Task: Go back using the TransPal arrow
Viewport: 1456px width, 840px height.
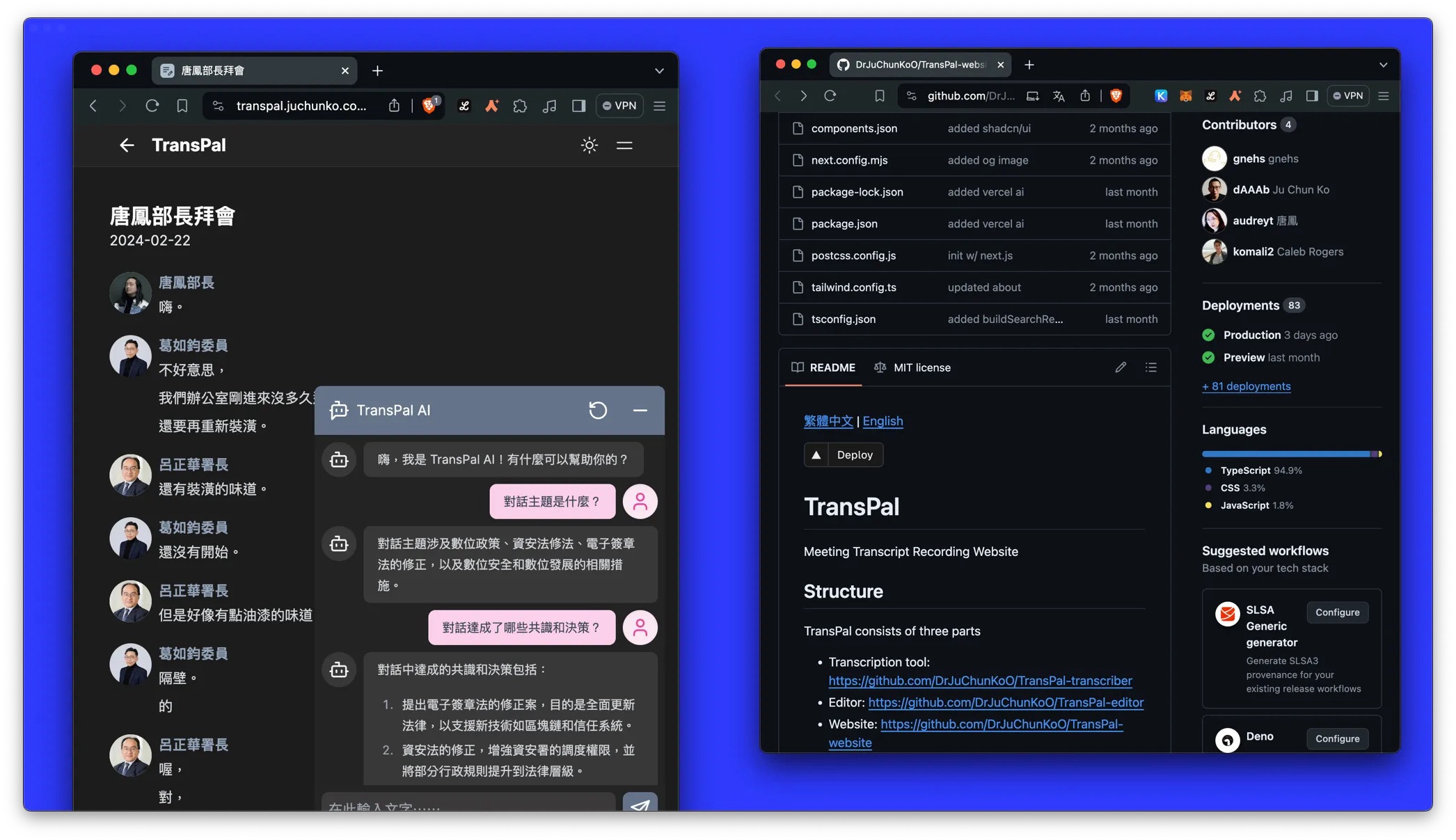Action: [x=126, y=145]
